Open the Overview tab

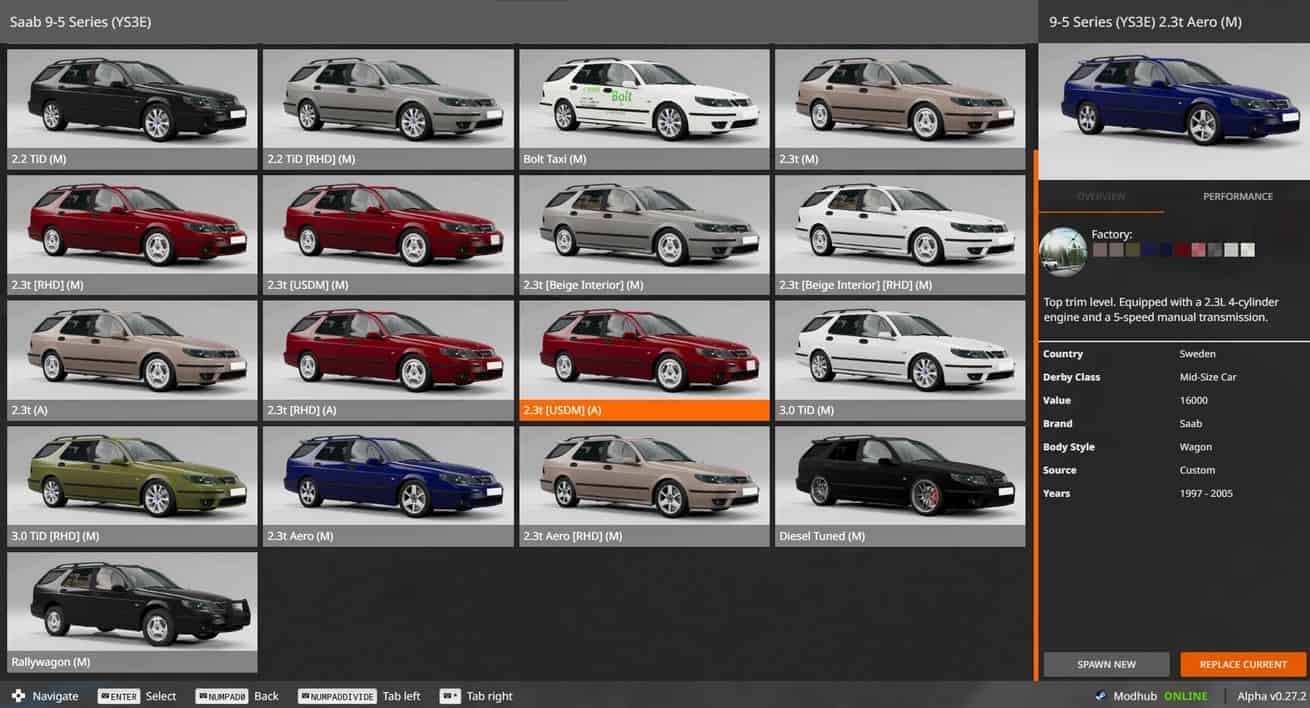coord(1100,197)
